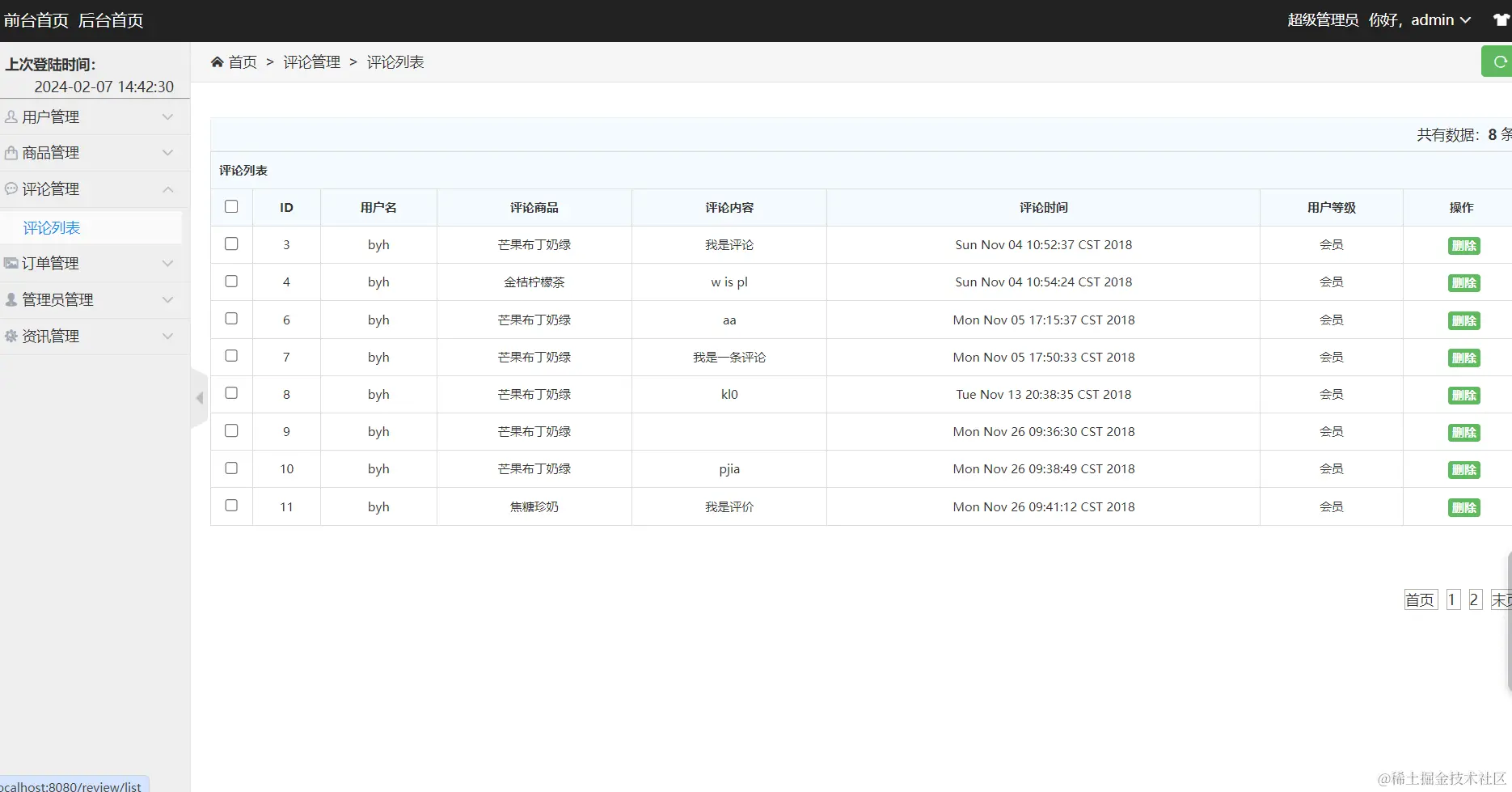Click the right edge vertical scrollbar
1512x792 pixels.
point(1510,621)
